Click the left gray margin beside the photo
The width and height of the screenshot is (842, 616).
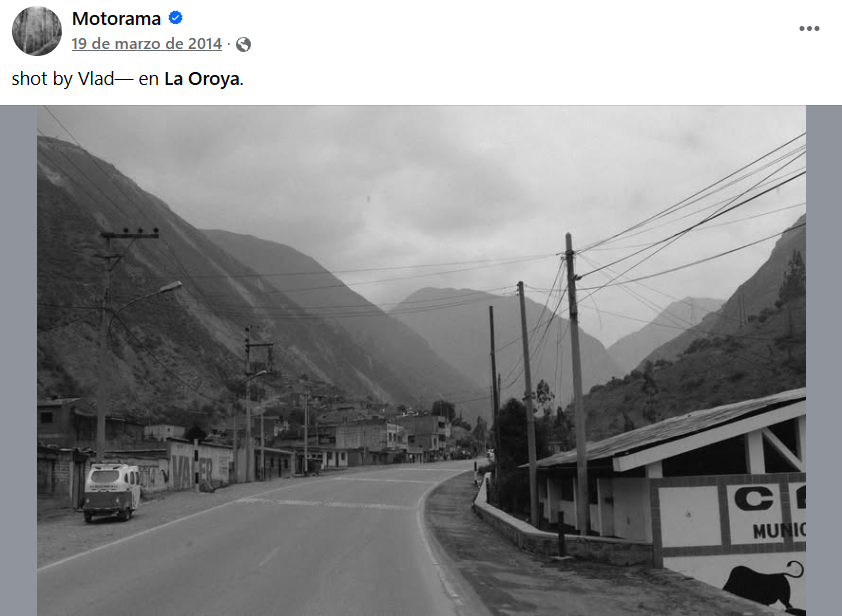pyautogui.click(x=18, y=360)
